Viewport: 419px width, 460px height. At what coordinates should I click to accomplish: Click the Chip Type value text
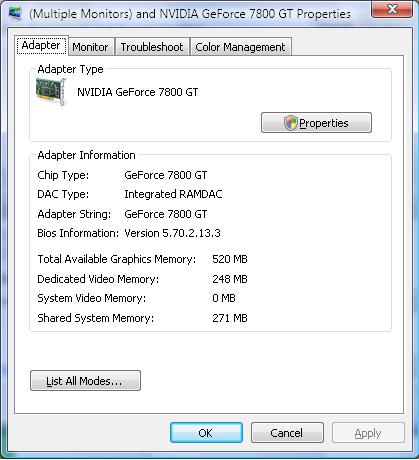click(x=166, y=175)
